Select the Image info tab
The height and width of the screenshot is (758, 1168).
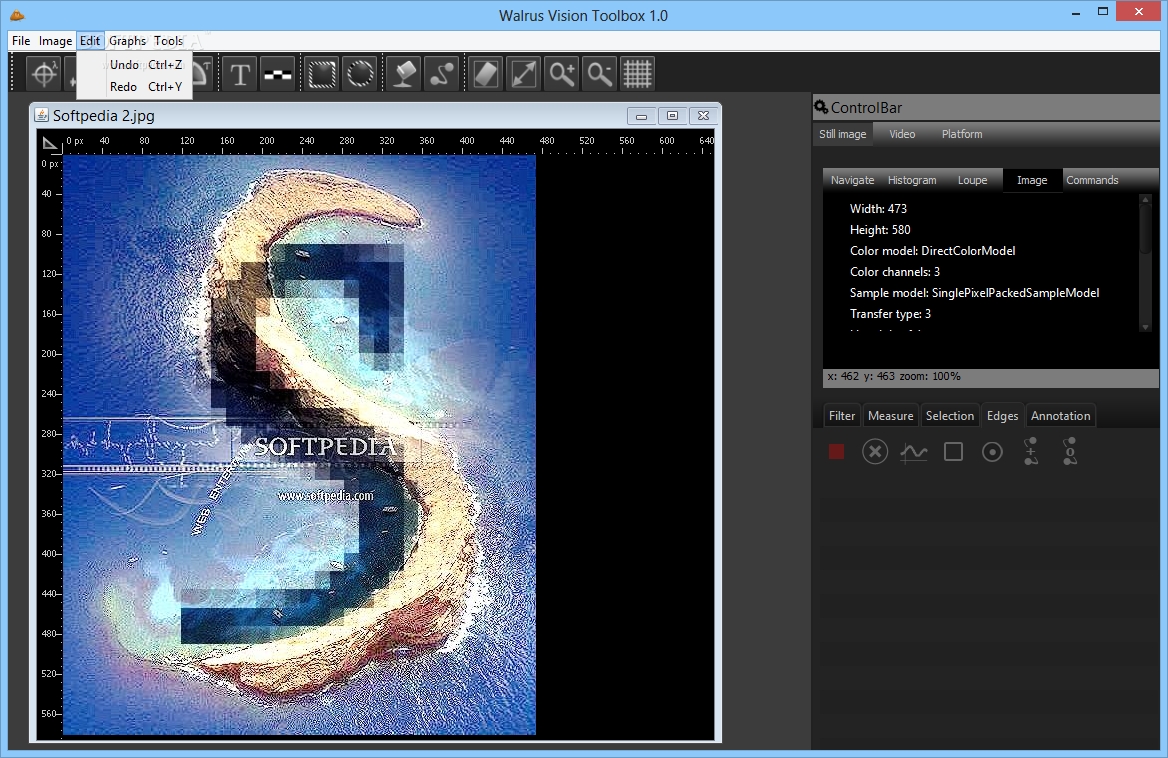click(x=1032, y=180)
